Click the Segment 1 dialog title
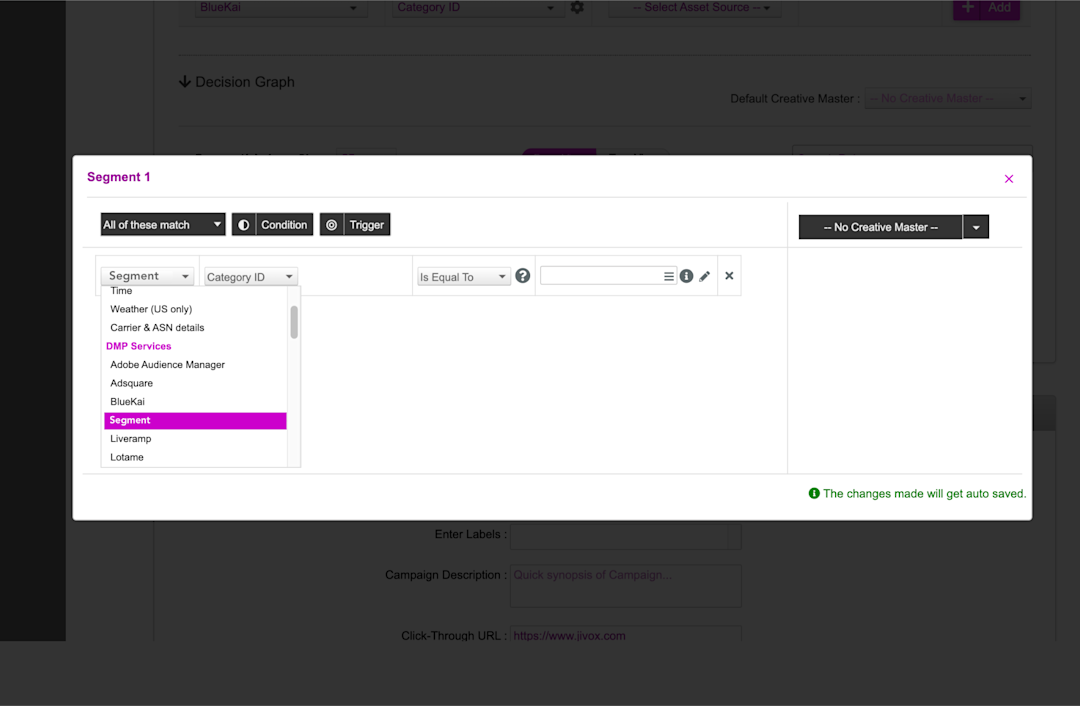Image resolution: width=1080 pixels, height=706 pixels. pos(118,178)
